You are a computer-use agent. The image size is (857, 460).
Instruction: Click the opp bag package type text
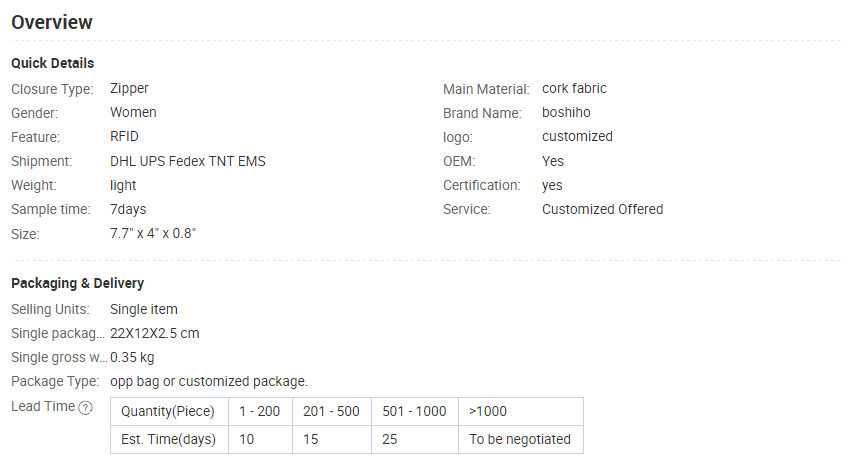[209, 381]
